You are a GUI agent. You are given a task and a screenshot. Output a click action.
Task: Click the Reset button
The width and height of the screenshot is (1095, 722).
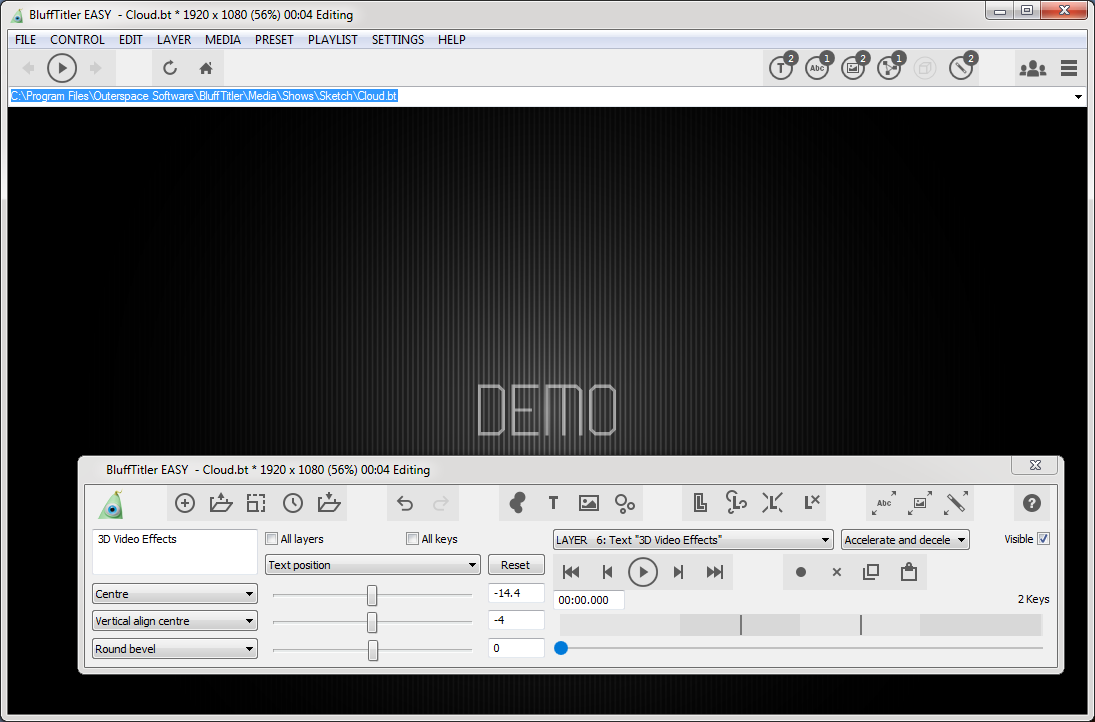pyautogui.click(x=515, y=565)
